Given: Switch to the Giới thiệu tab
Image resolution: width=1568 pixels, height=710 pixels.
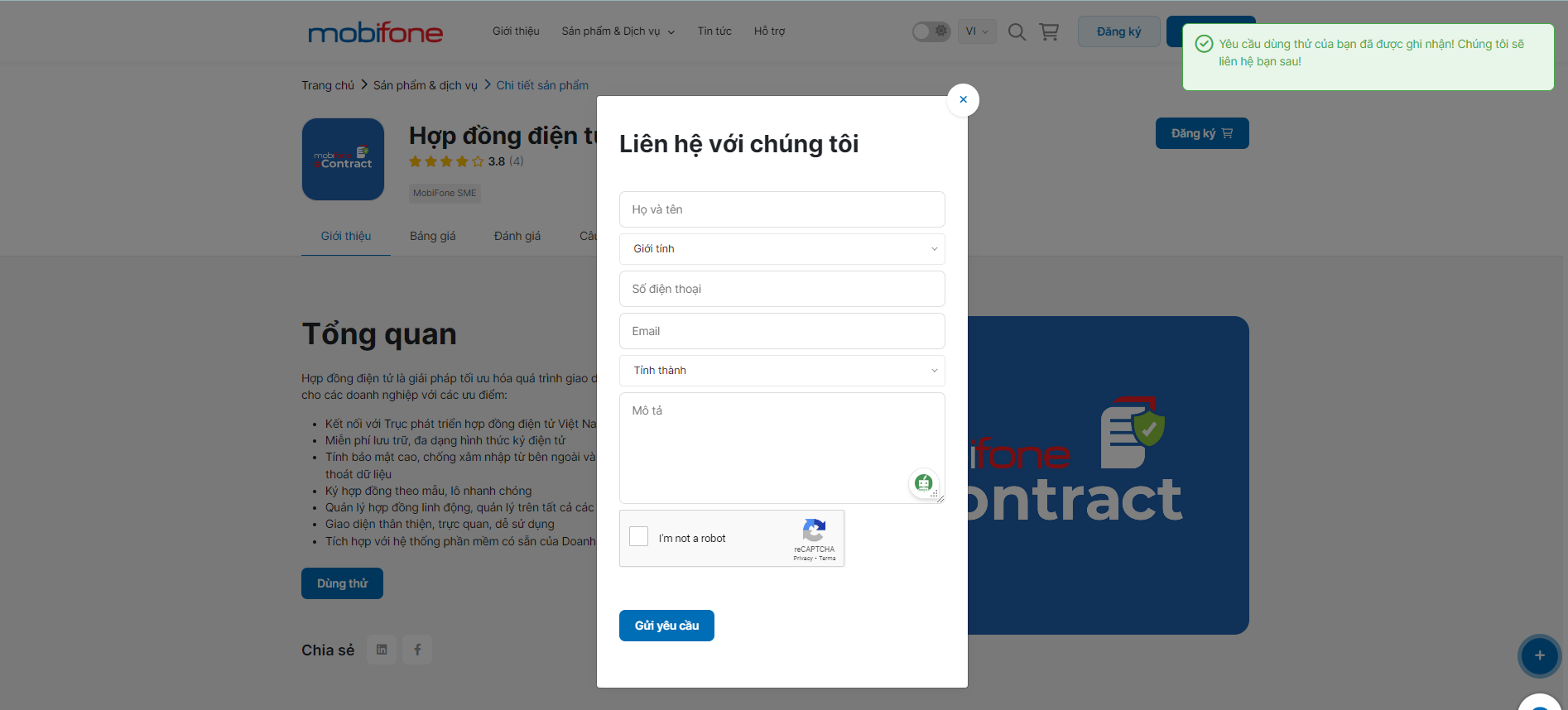Looking at the screenshot, I should (x=346, y=236).
